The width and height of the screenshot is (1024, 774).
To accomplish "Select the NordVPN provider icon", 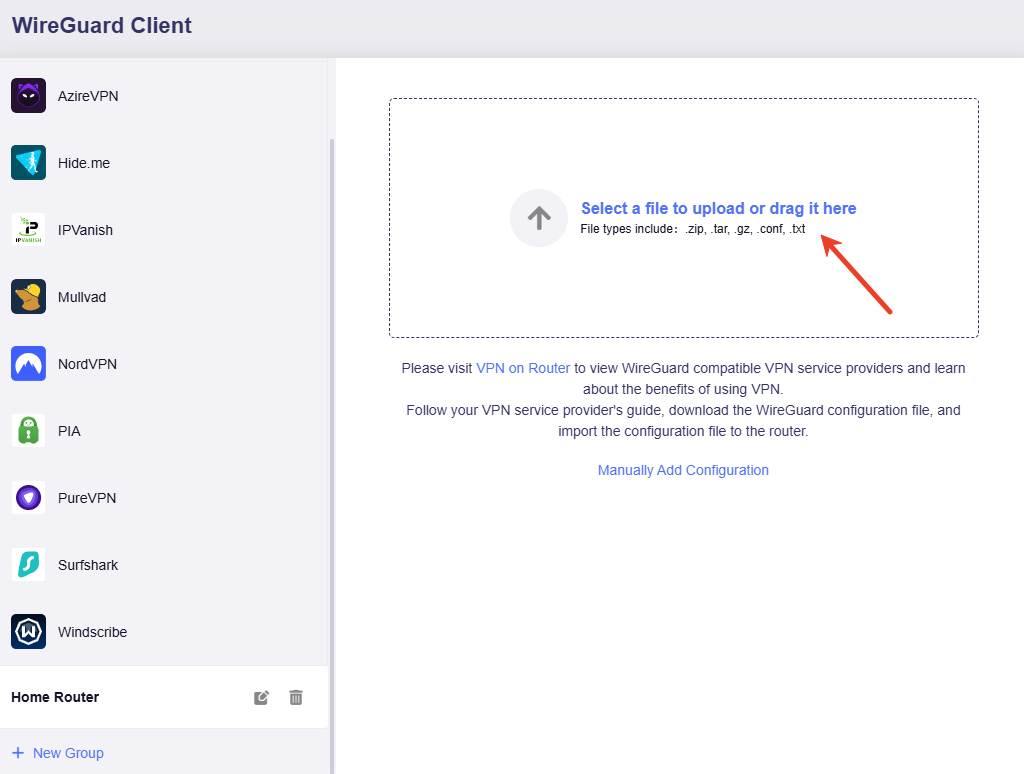I will (x=28, y=363).
